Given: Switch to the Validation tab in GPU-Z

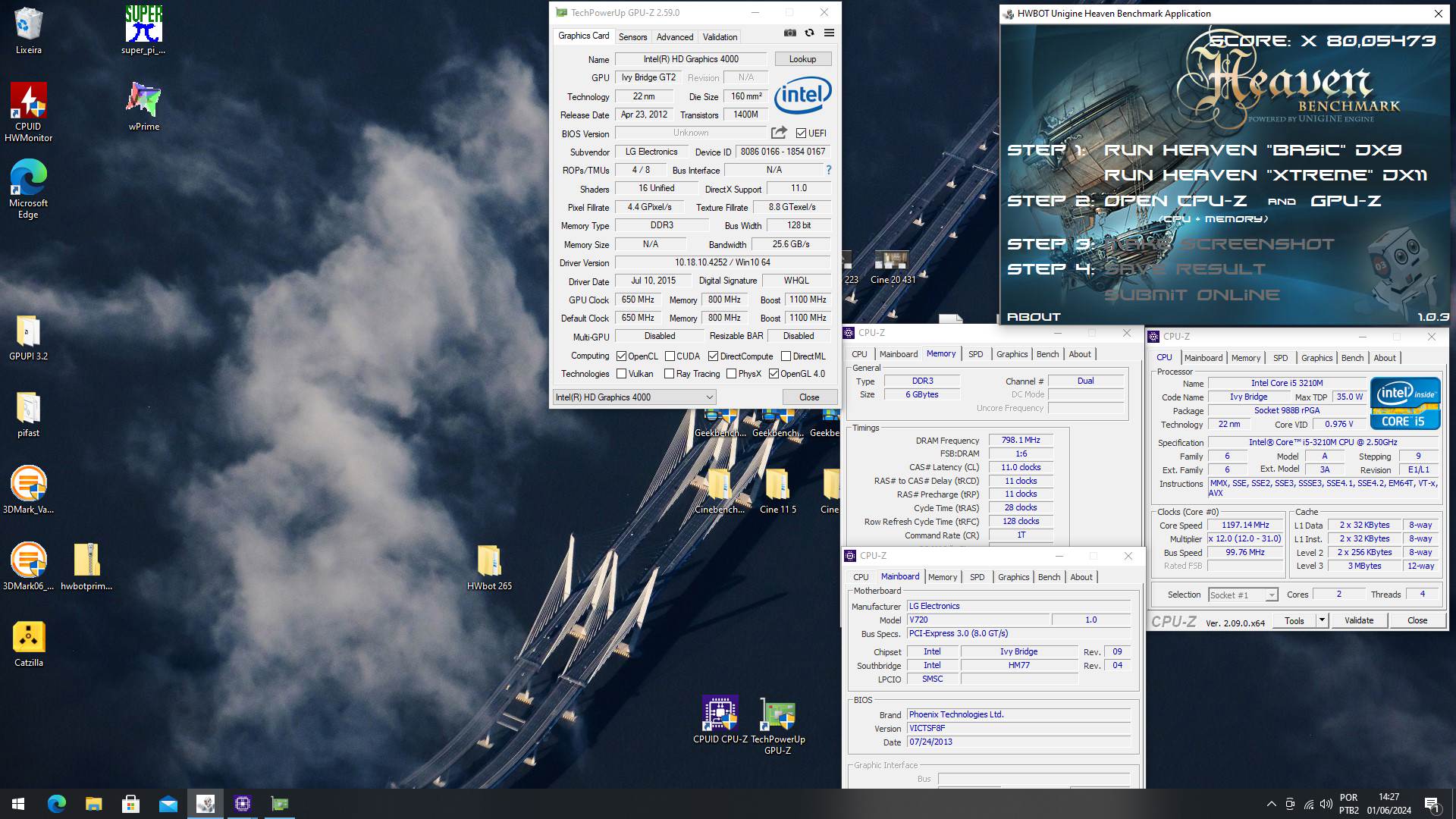Looking at the screenshot, I should click(x=720, y=36).
